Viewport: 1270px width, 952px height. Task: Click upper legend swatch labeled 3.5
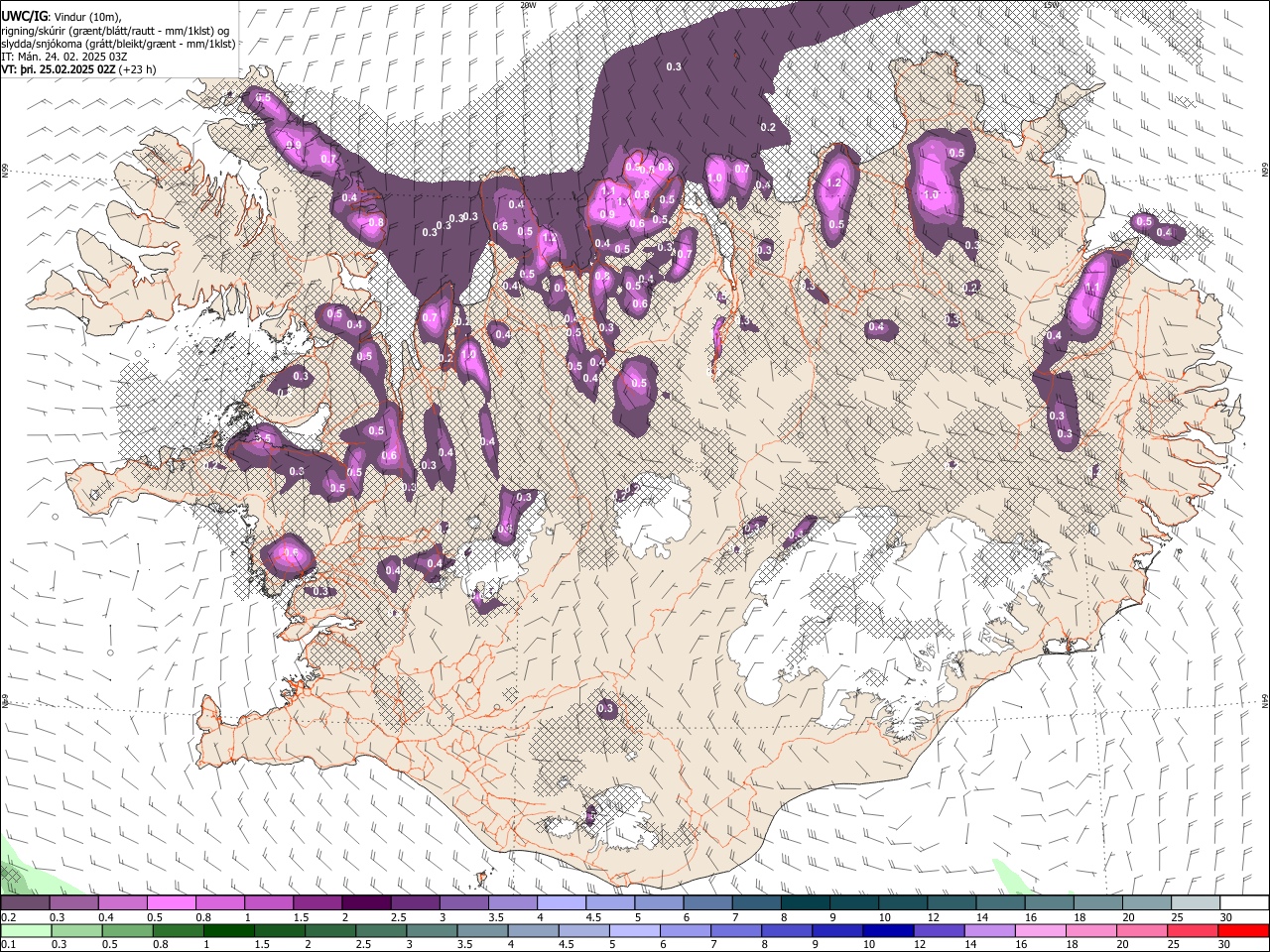click(514, 903)
